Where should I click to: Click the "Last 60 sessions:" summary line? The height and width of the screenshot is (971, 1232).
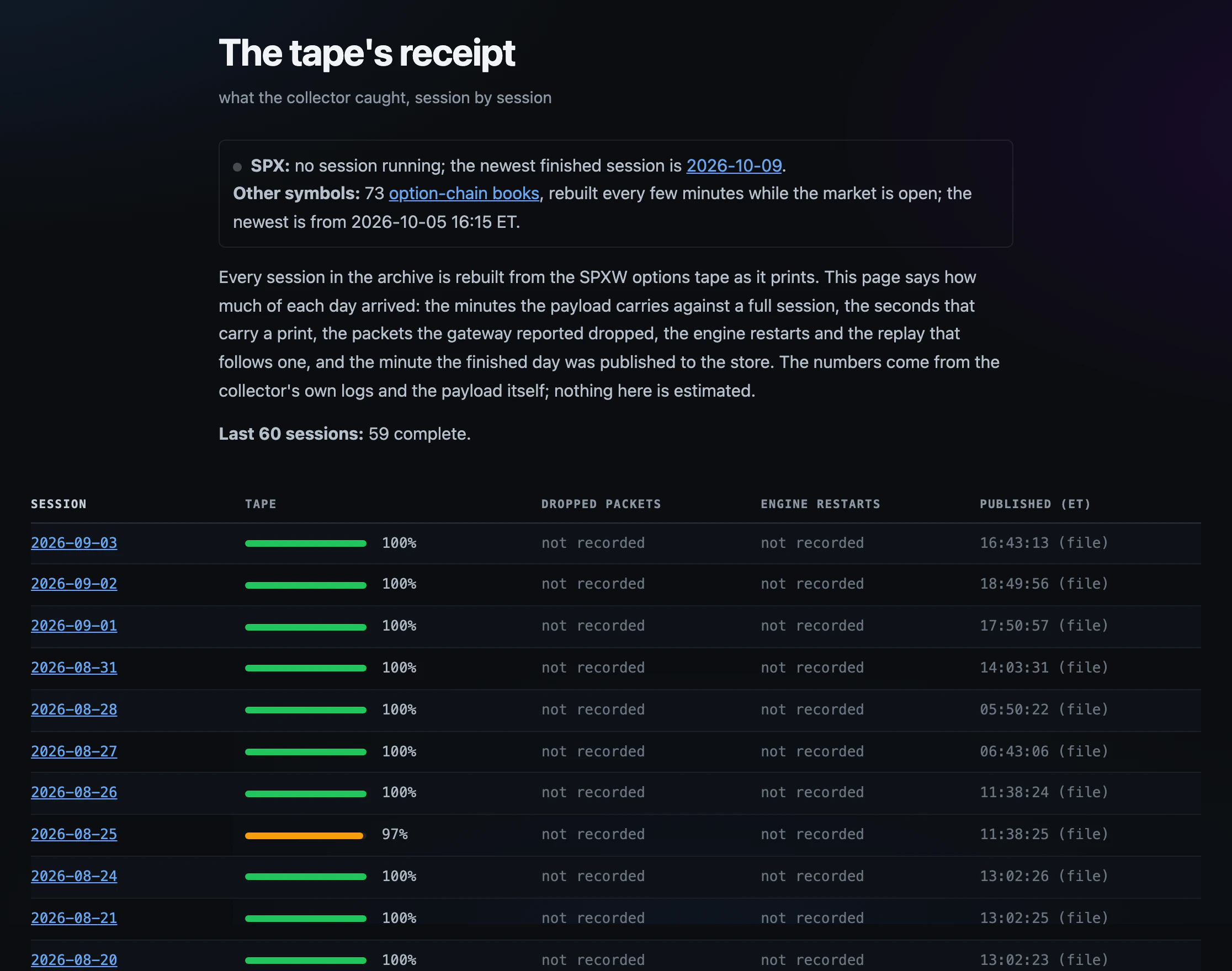[344, 434]
